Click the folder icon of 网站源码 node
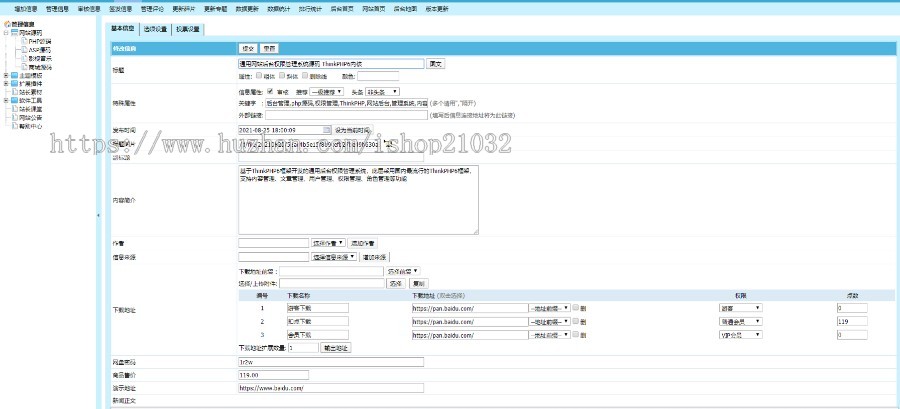The width and height of the screenshot is (900, 409). 15,33
